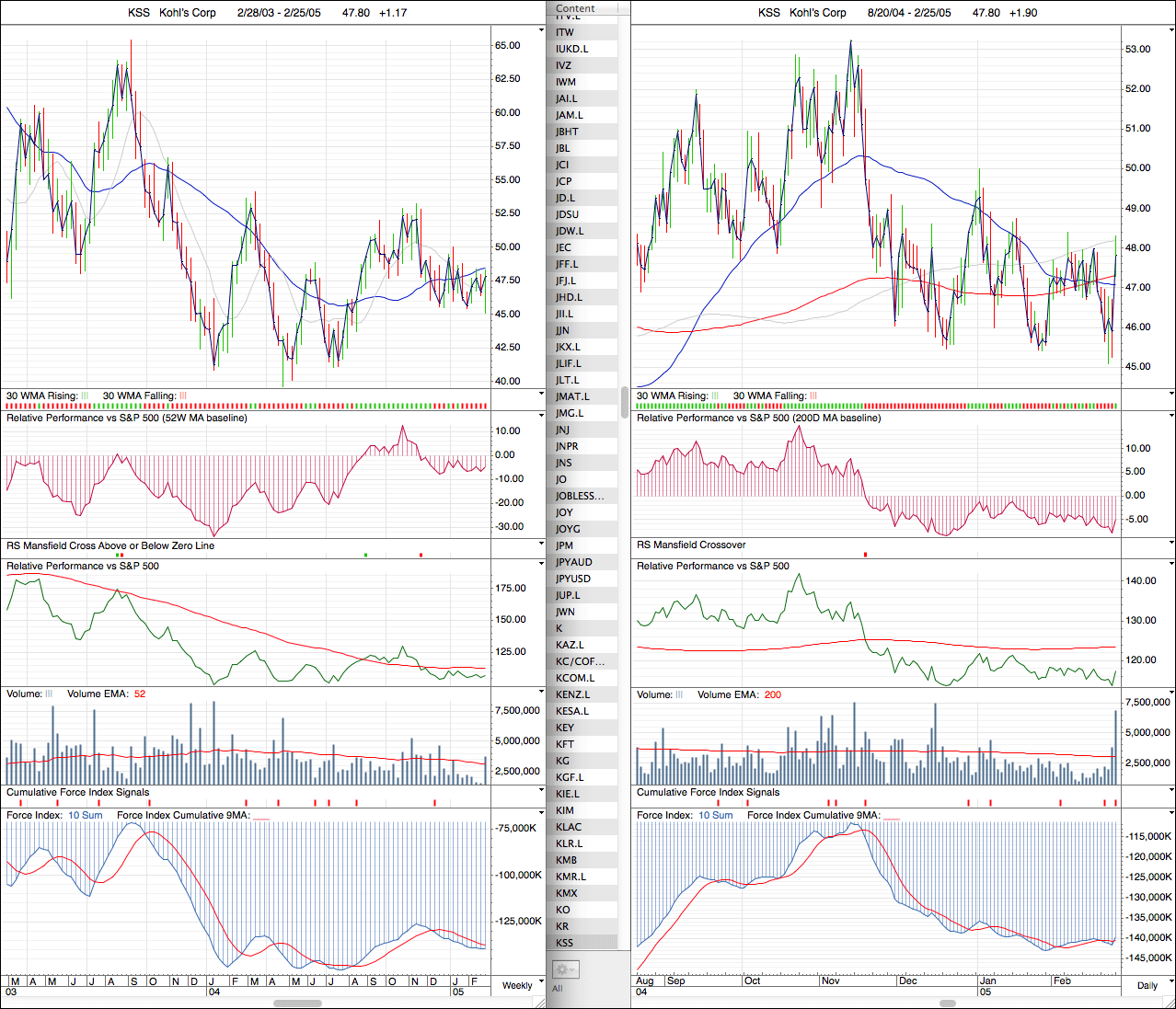Open the Weekly timeframe dropdown

517,985
